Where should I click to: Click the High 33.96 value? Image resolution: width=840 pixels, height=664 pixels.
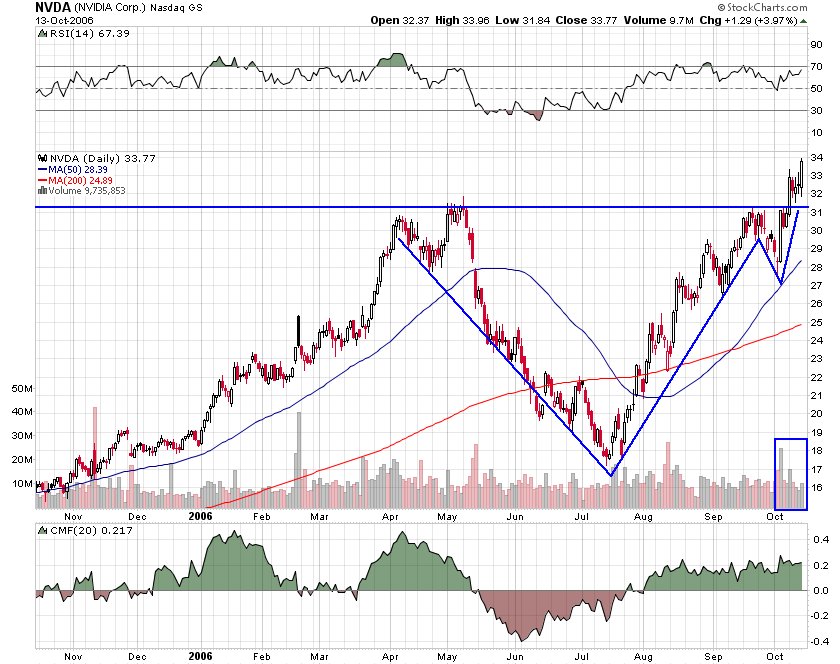pyautogui.click(x=462, y=20)
